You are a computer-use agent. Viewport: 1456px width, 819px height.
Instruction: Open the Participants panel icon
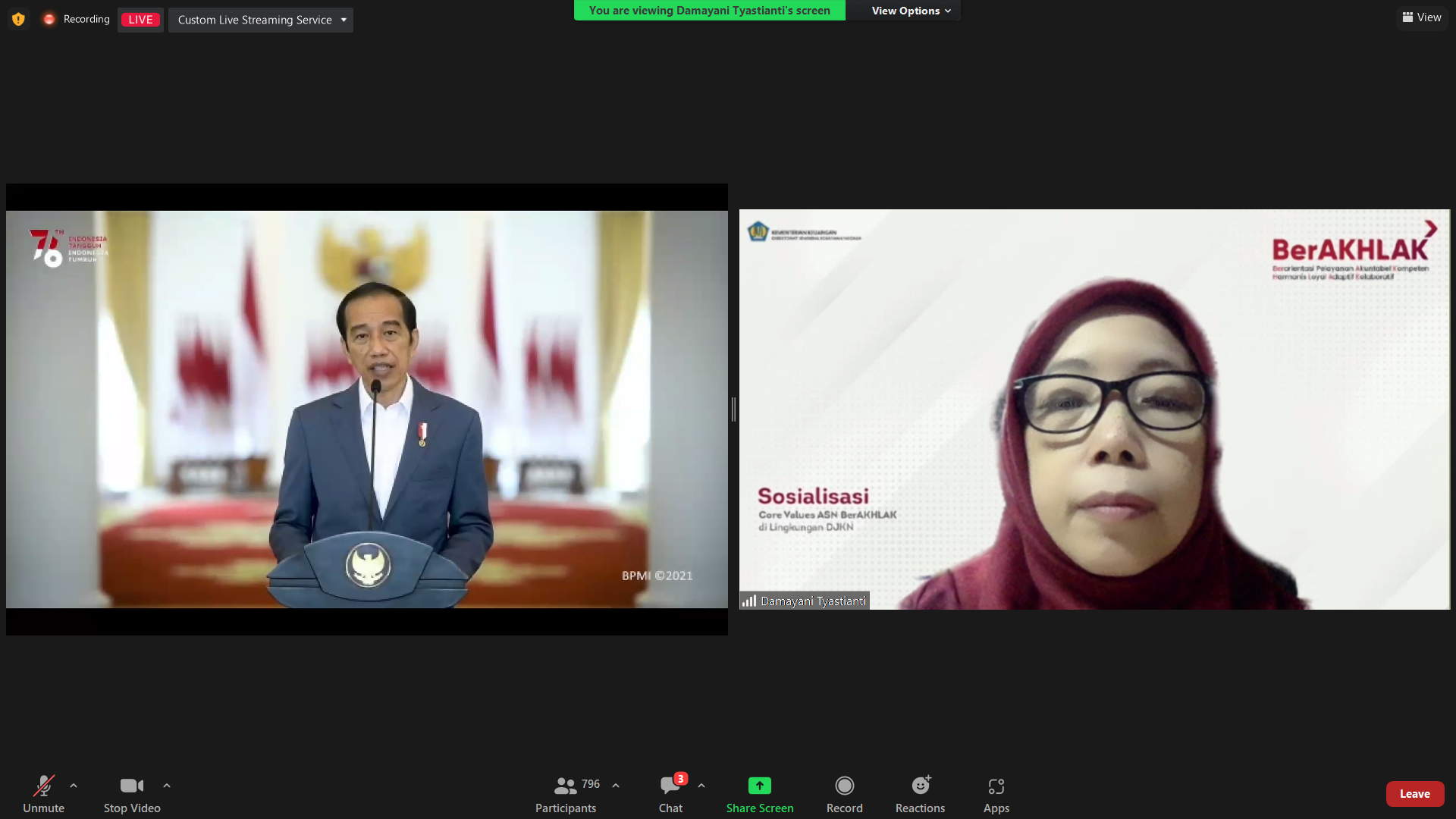(565, 786)
